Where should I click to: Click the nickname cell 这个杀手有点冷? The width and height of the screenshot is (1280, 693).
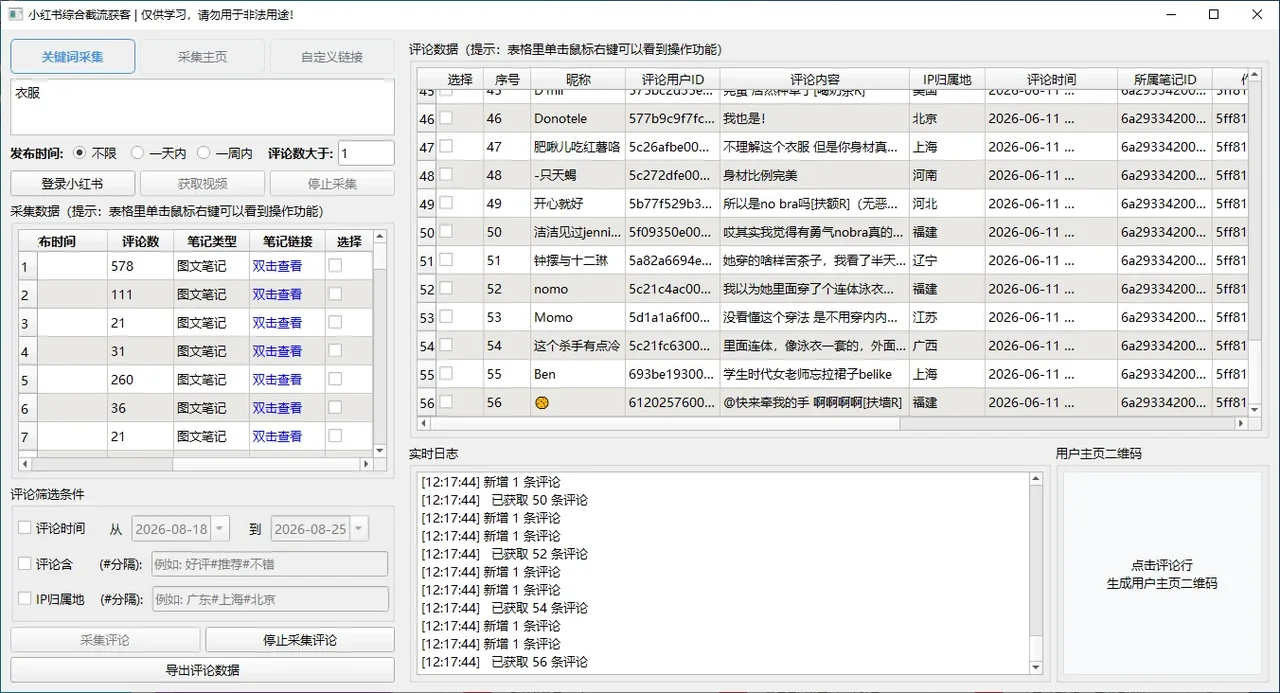pos(578,346)
